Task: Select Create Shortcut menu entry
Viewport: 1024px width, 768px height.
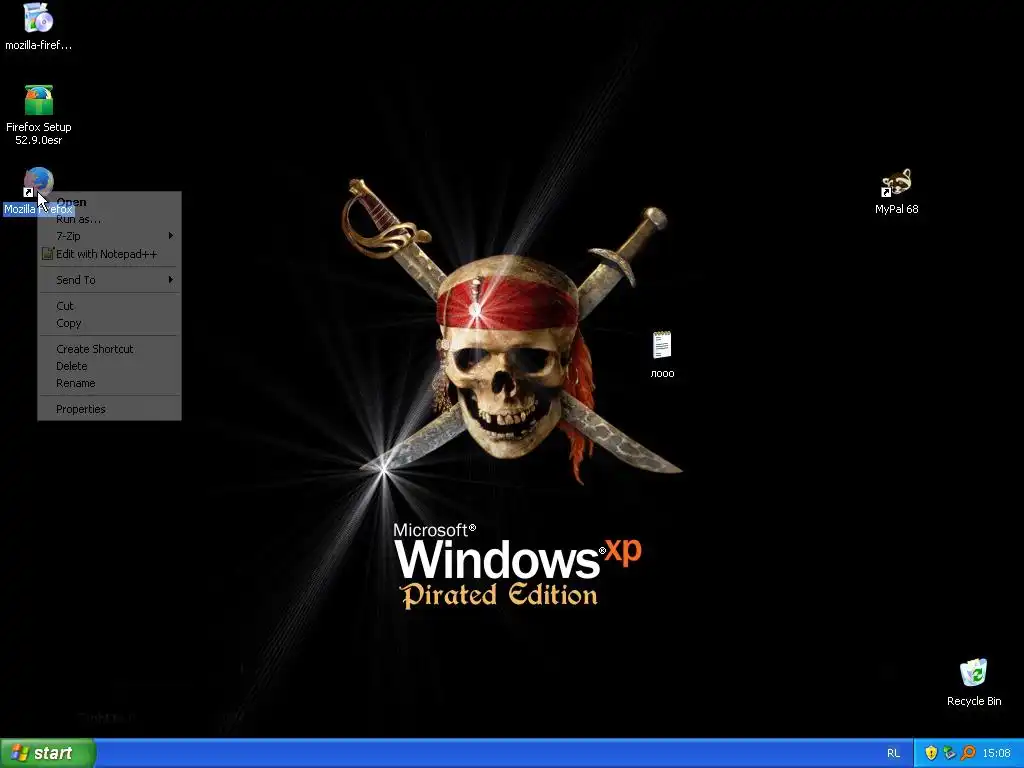Action: pos(109,349)
